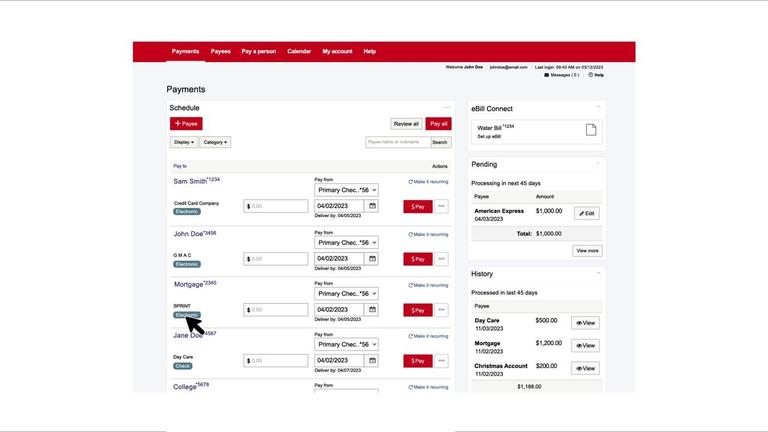Open the My account tab

[337, 51]
